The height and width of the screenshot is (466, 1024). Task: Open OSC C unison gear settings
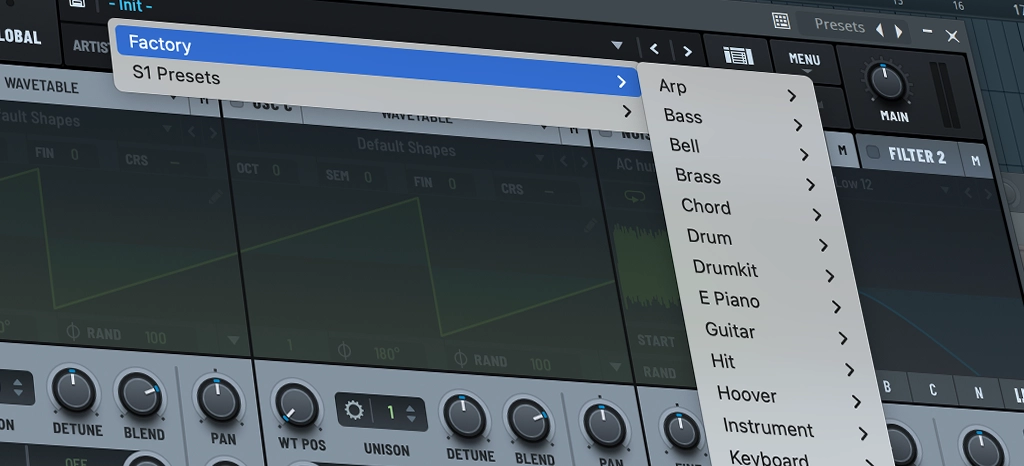coord(353,411)
